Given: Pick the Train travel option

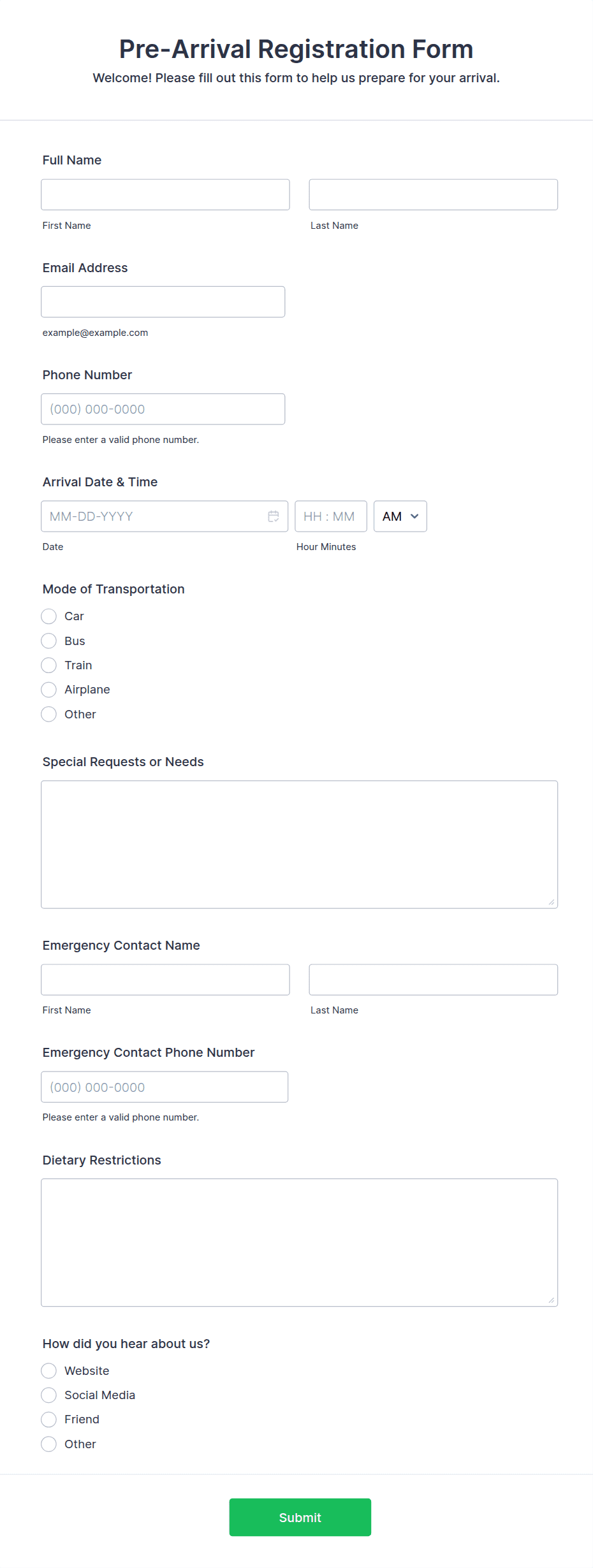Looking at the screenshot, I should 48,665.
